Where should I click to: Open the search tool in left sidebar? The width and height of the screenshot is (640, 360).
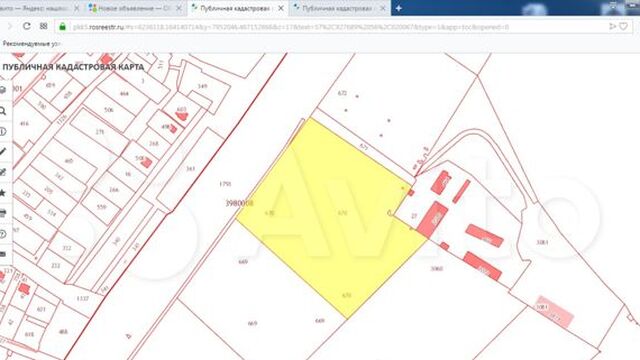(x=3, y=111)
